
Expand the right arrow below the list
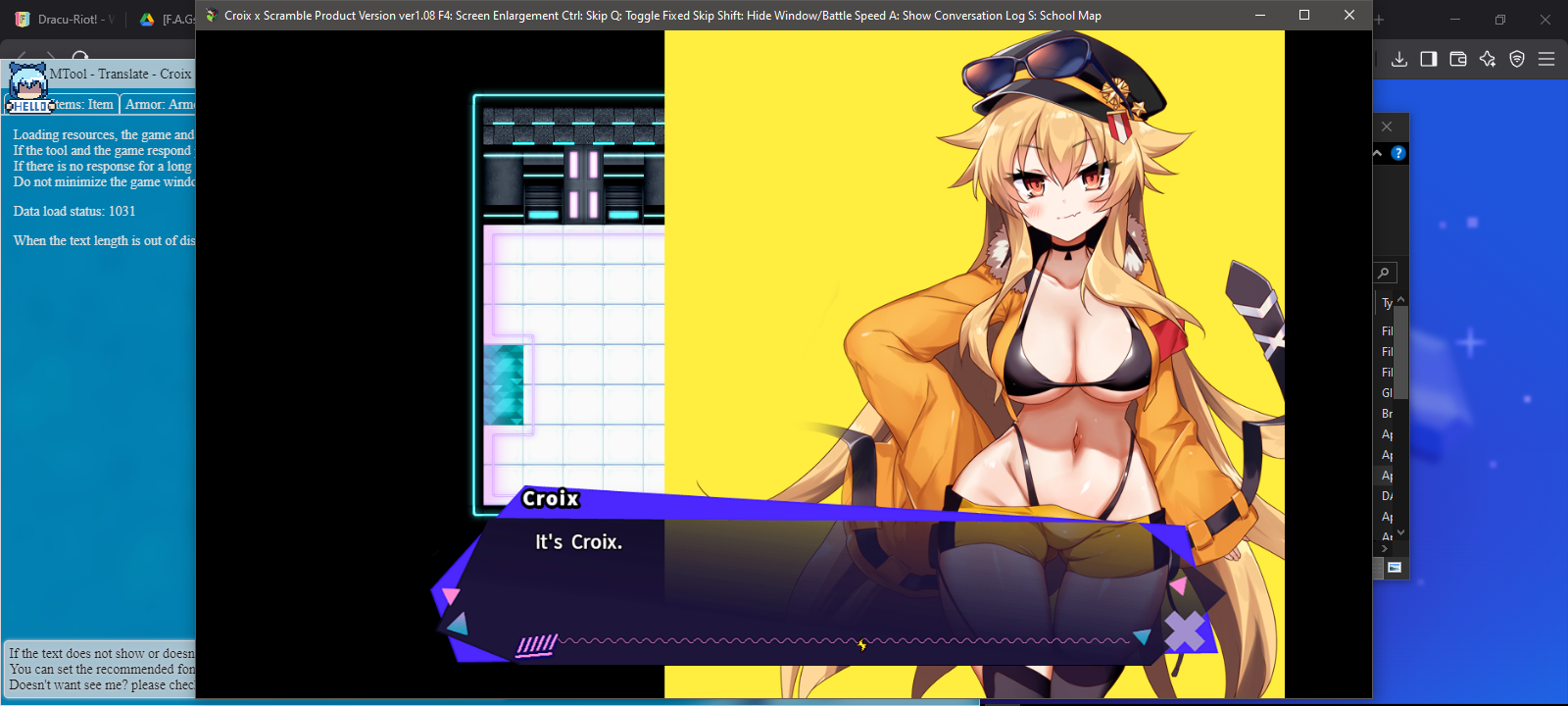(x=1384, y=549)
